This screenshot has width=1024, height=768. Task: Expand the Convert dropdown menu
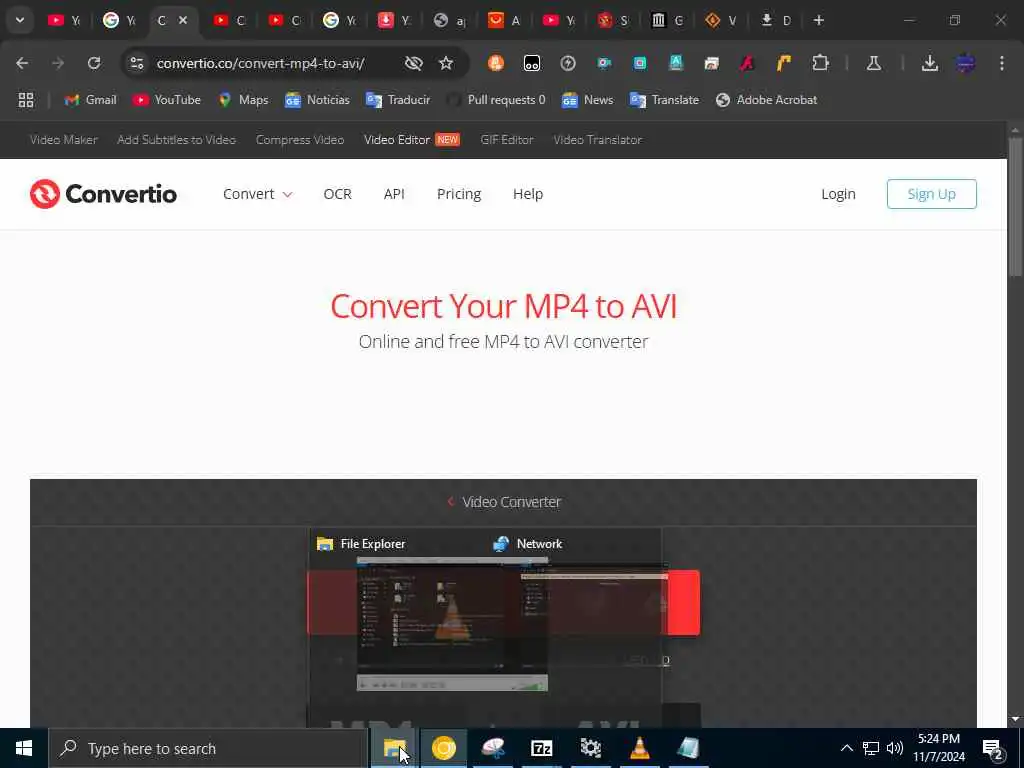(258, 194)
